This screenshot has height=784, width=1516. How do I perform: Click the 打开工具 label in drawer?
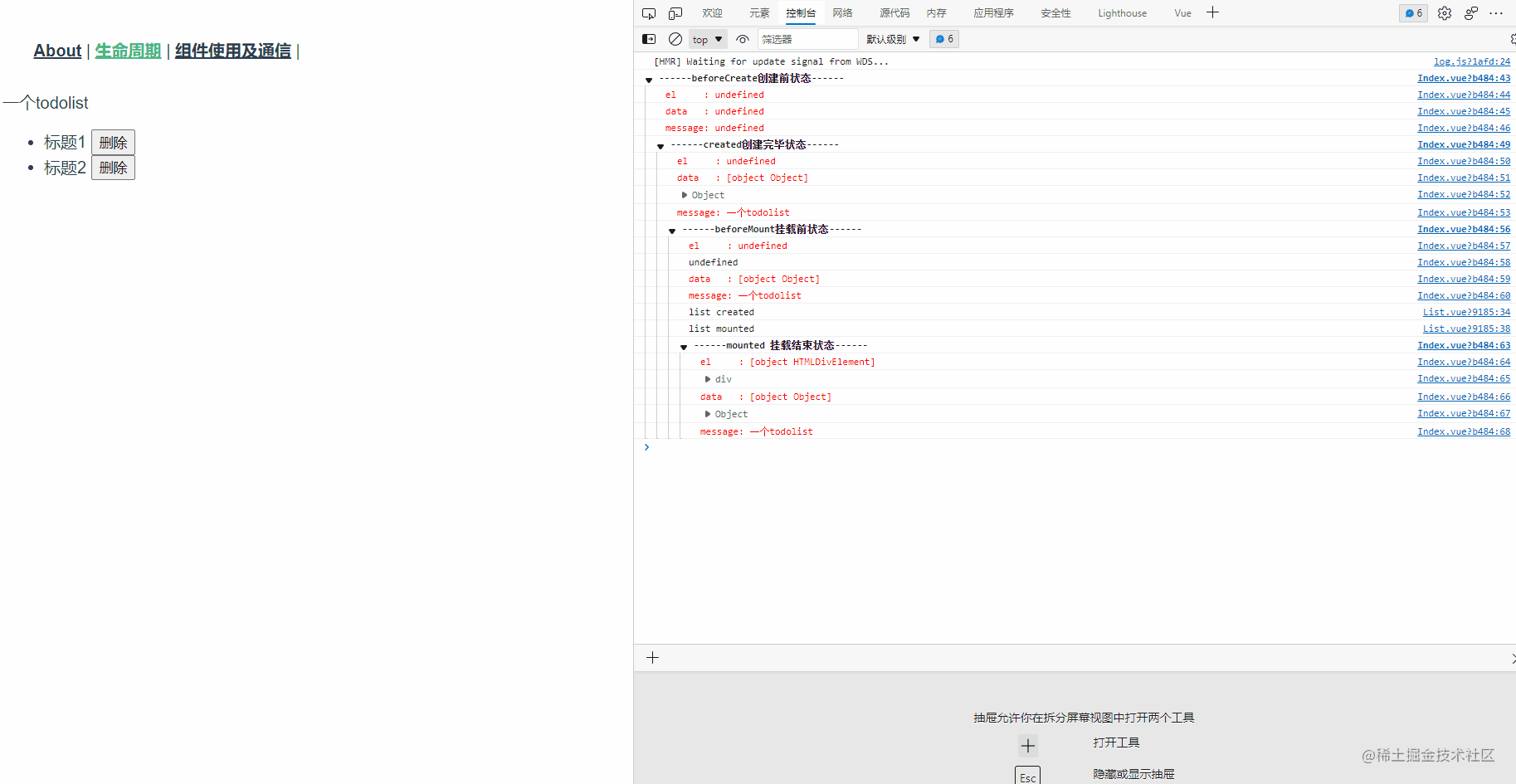[1116, 743]
